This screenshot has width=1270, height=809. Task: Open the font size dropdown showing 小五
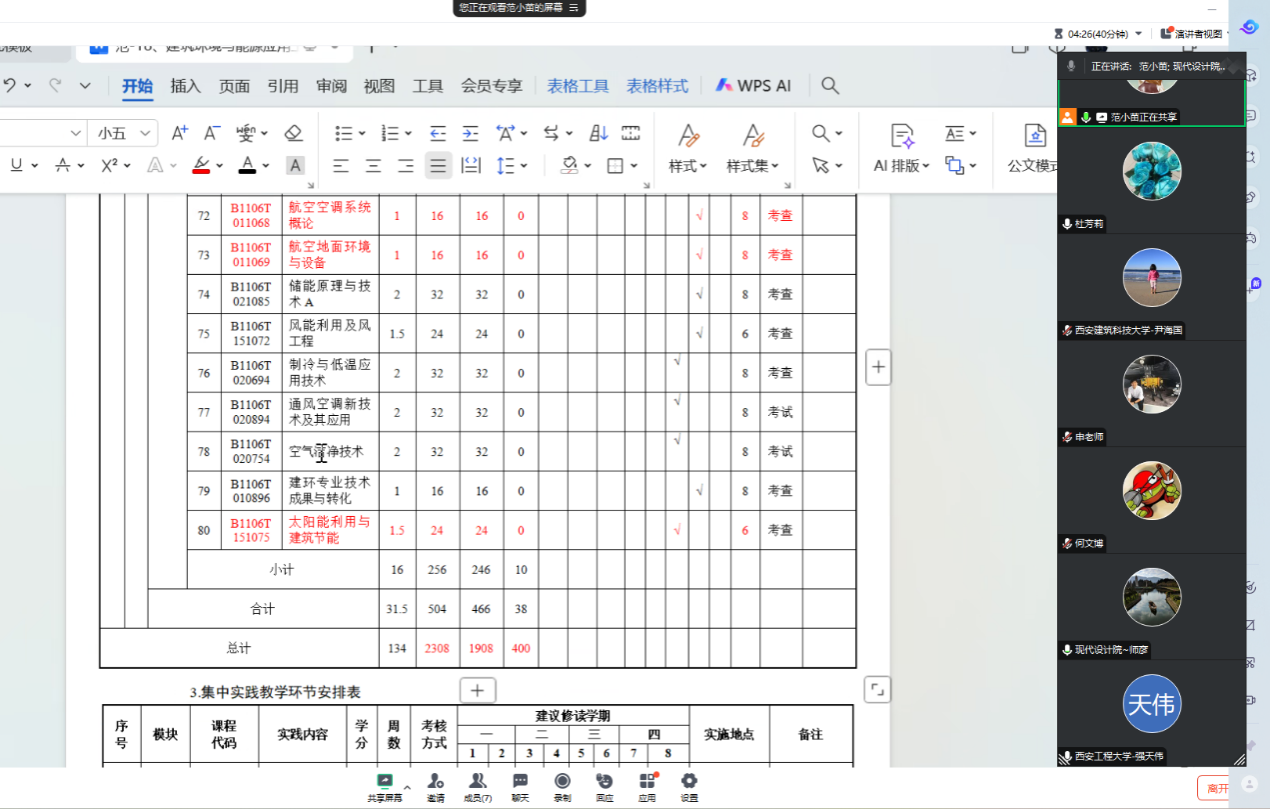pyautogui.click(x=123, y=133)
